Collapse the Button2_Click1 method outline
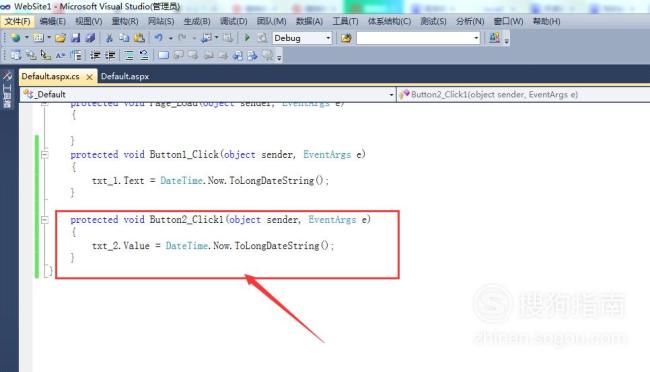Viewport: 650px width, 372px height. pos(44,220)
